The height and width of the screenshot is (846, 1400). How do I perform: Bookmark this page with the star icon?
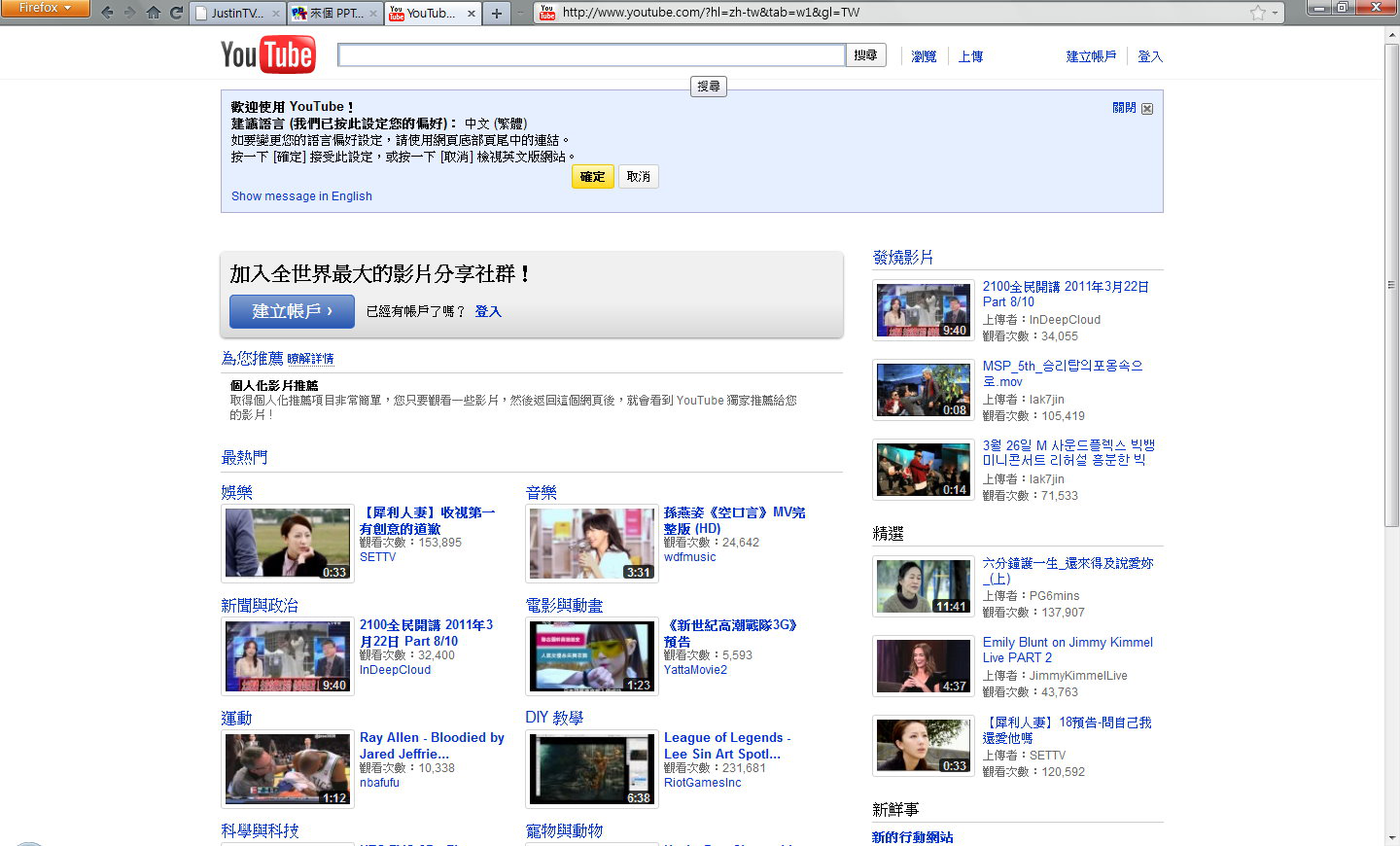coord(1258,13)
